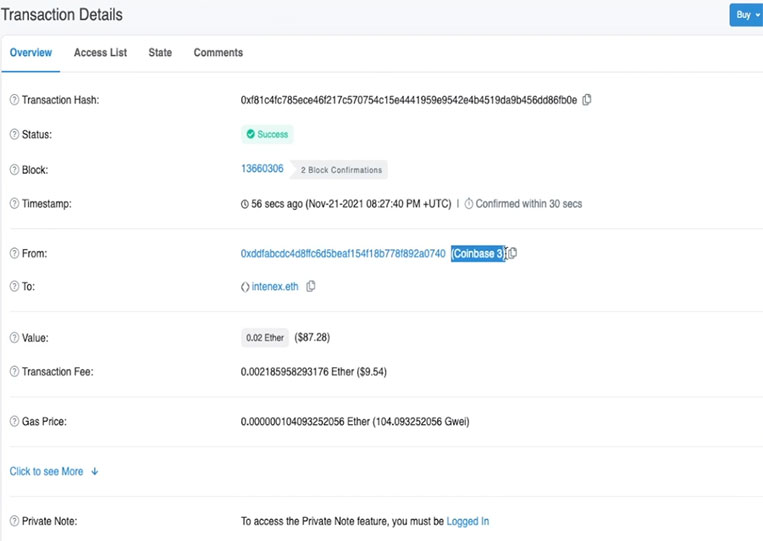Follow the Logged In link
This screenshot has width=763, height=541.
pos(468,522)
